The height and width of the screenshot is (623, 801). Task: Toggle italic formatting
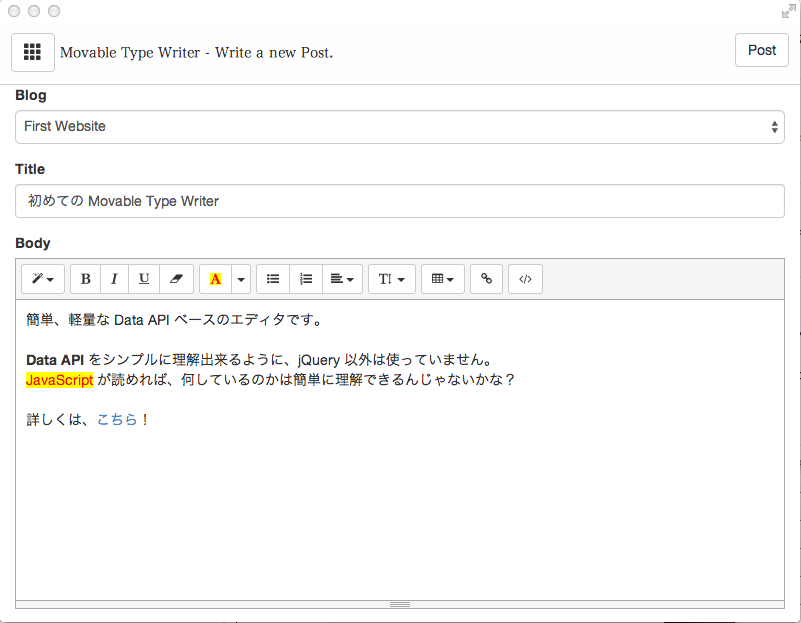point(114,279)
